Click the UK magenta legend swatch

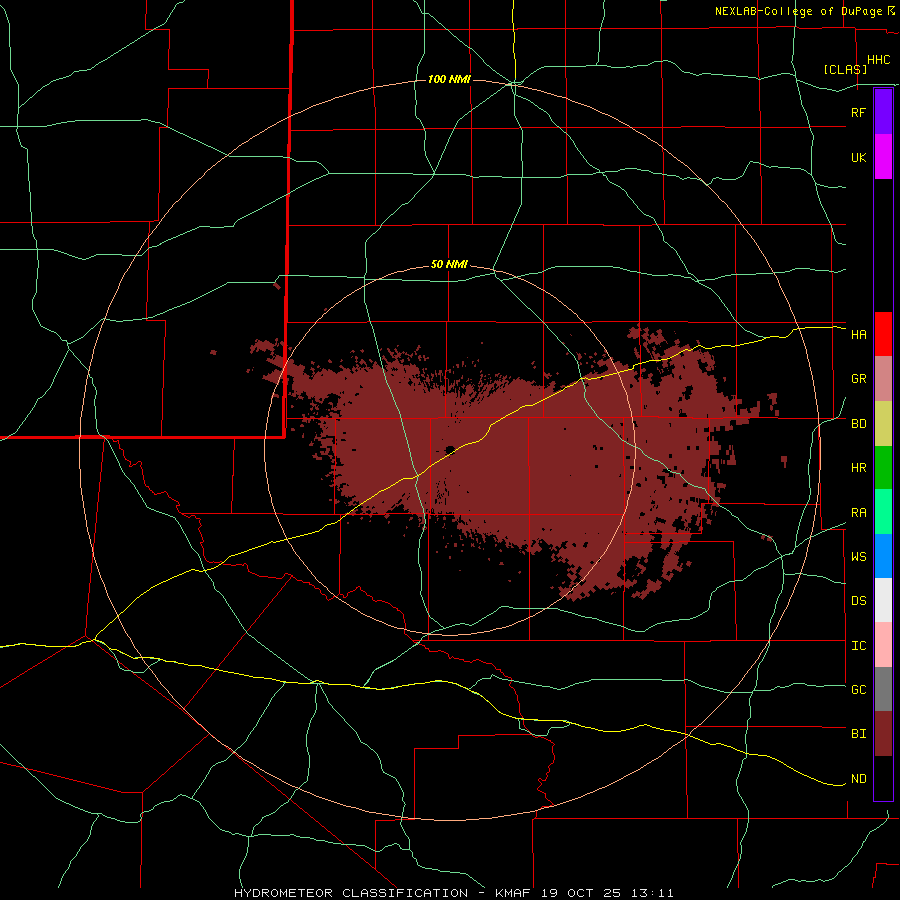coord(883,157)
